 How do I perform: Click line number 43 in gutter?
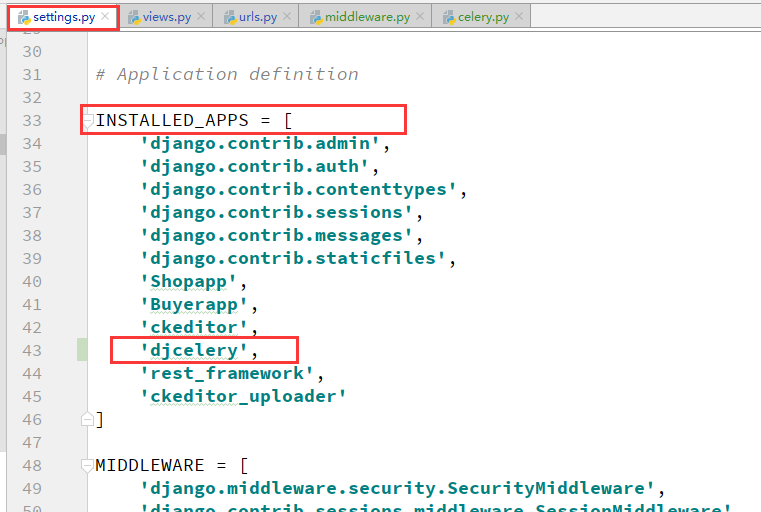[32, 350]
